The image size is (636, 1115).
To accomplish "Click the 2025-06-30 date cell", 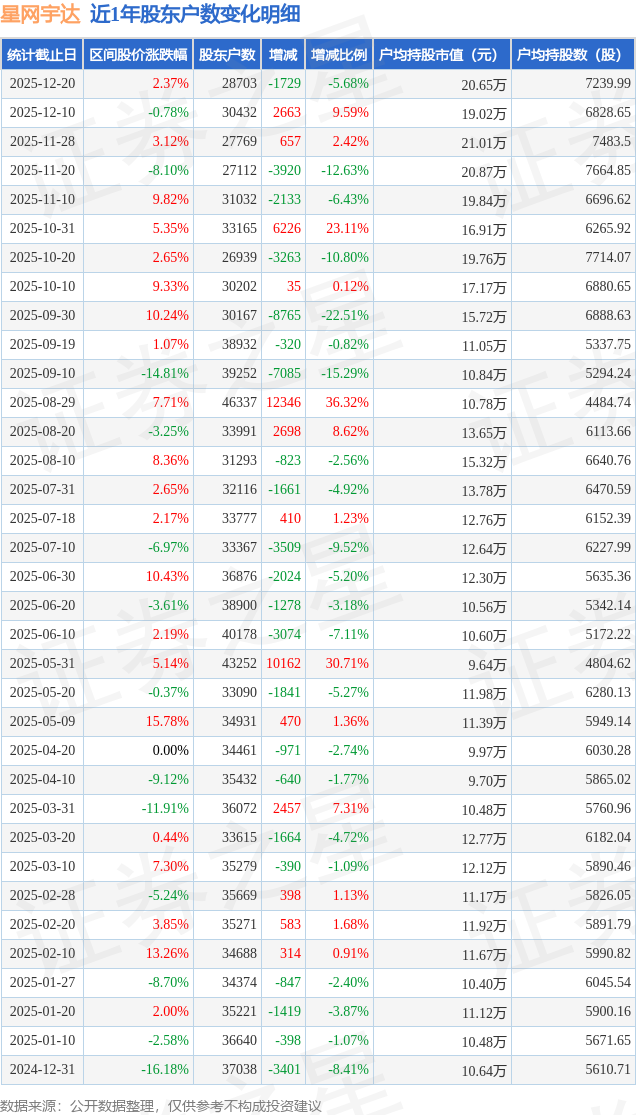I will [x=42, y=577].
